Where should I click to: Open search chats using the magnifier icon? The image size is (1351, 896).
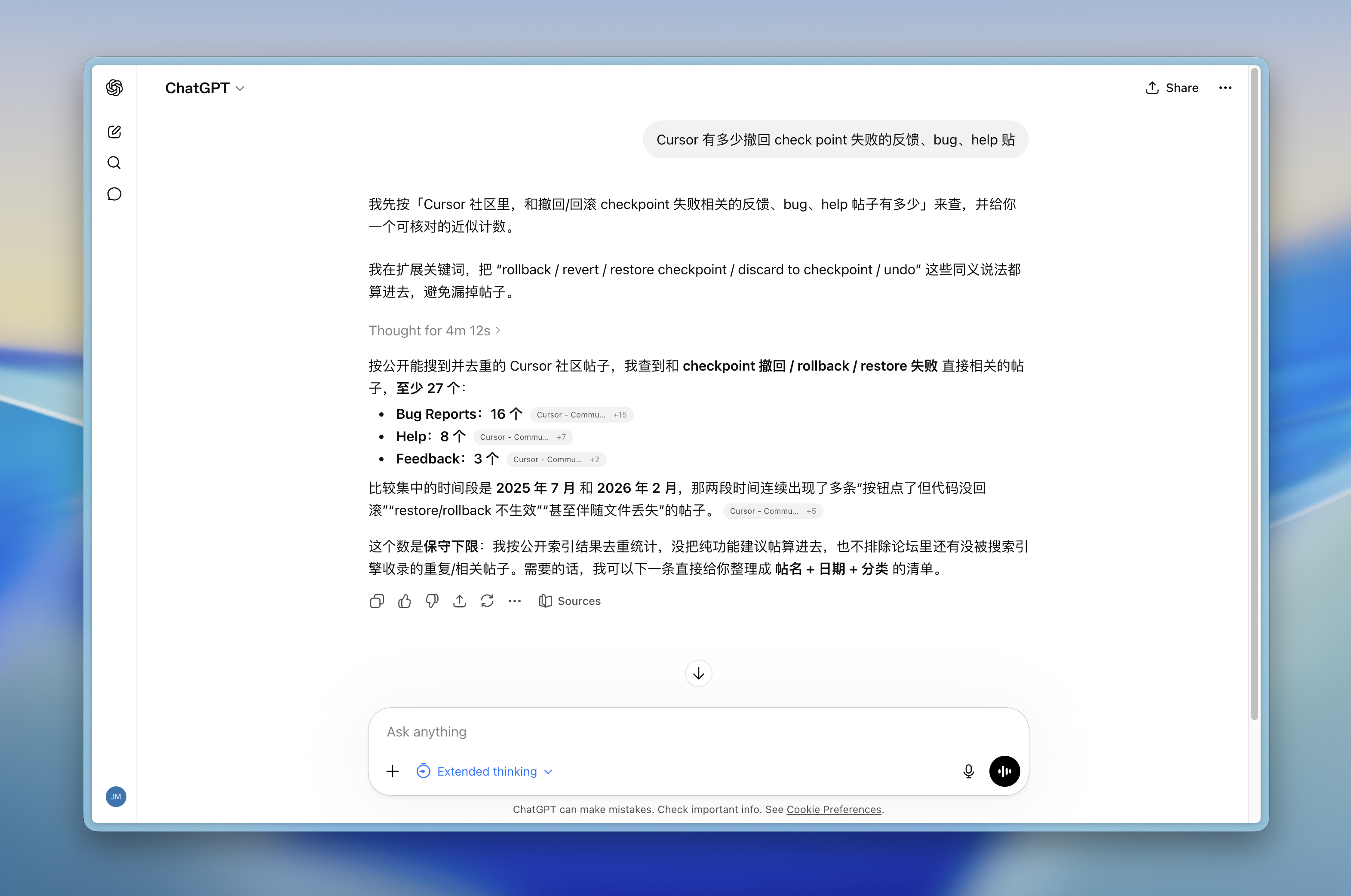tap(114, 163)
